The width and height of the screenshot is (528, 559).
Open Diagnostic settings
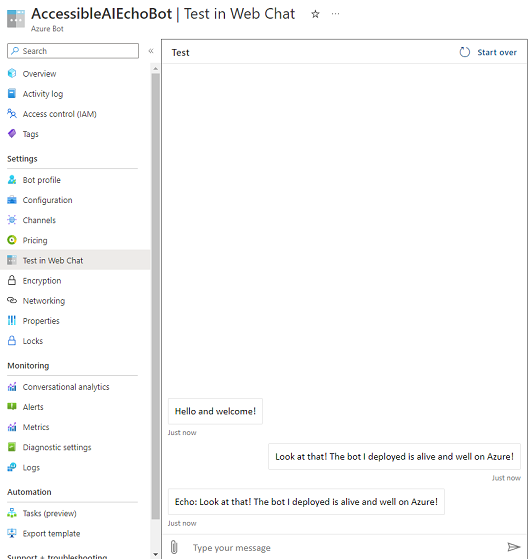click(x=57, y=447)
